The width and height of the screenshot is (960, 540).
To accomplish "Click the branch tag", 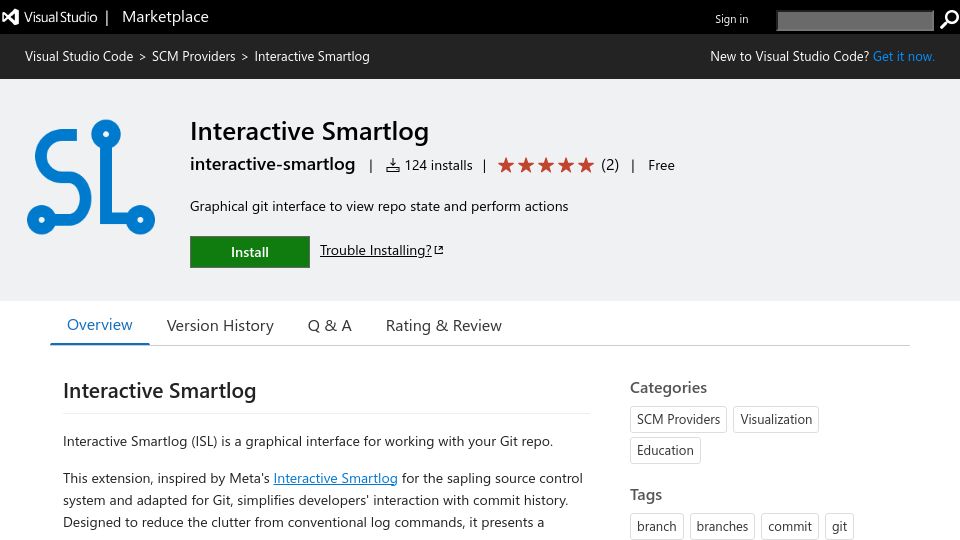I will click(x=656, y=527).
